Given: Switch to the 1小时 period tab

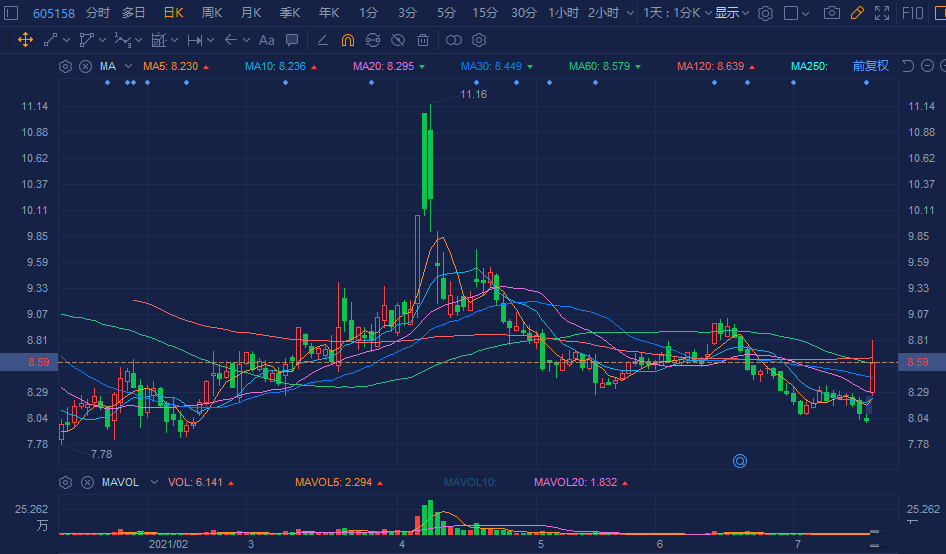Looking at the screenshot, I should tap(563, 13).
